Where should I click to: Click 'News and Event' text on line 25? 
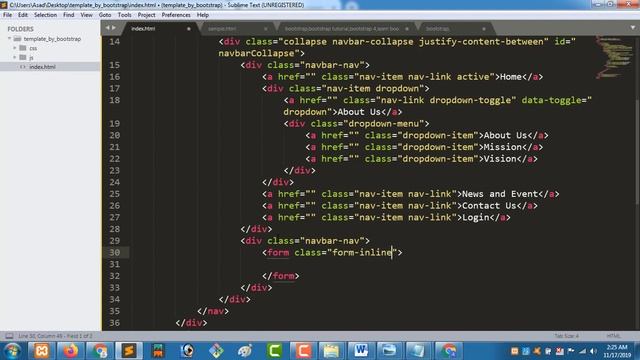(x=500, y=194)
